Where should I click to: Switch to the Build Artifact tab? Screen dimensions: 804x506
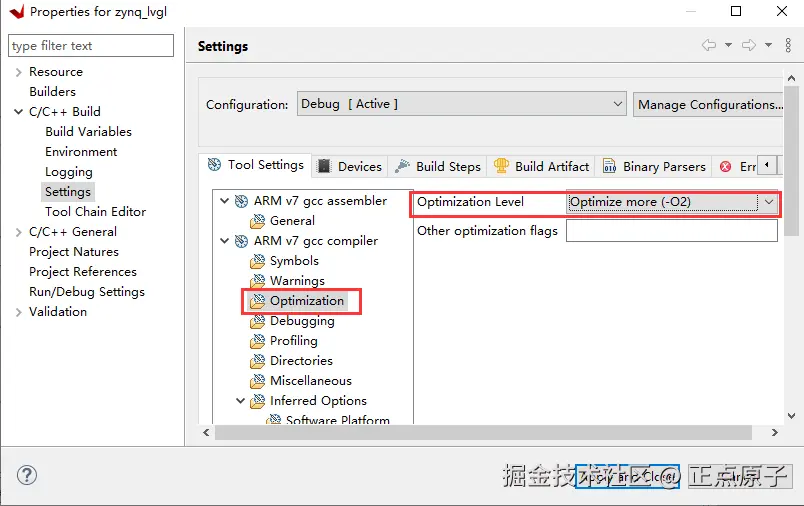tap(541, 166)
